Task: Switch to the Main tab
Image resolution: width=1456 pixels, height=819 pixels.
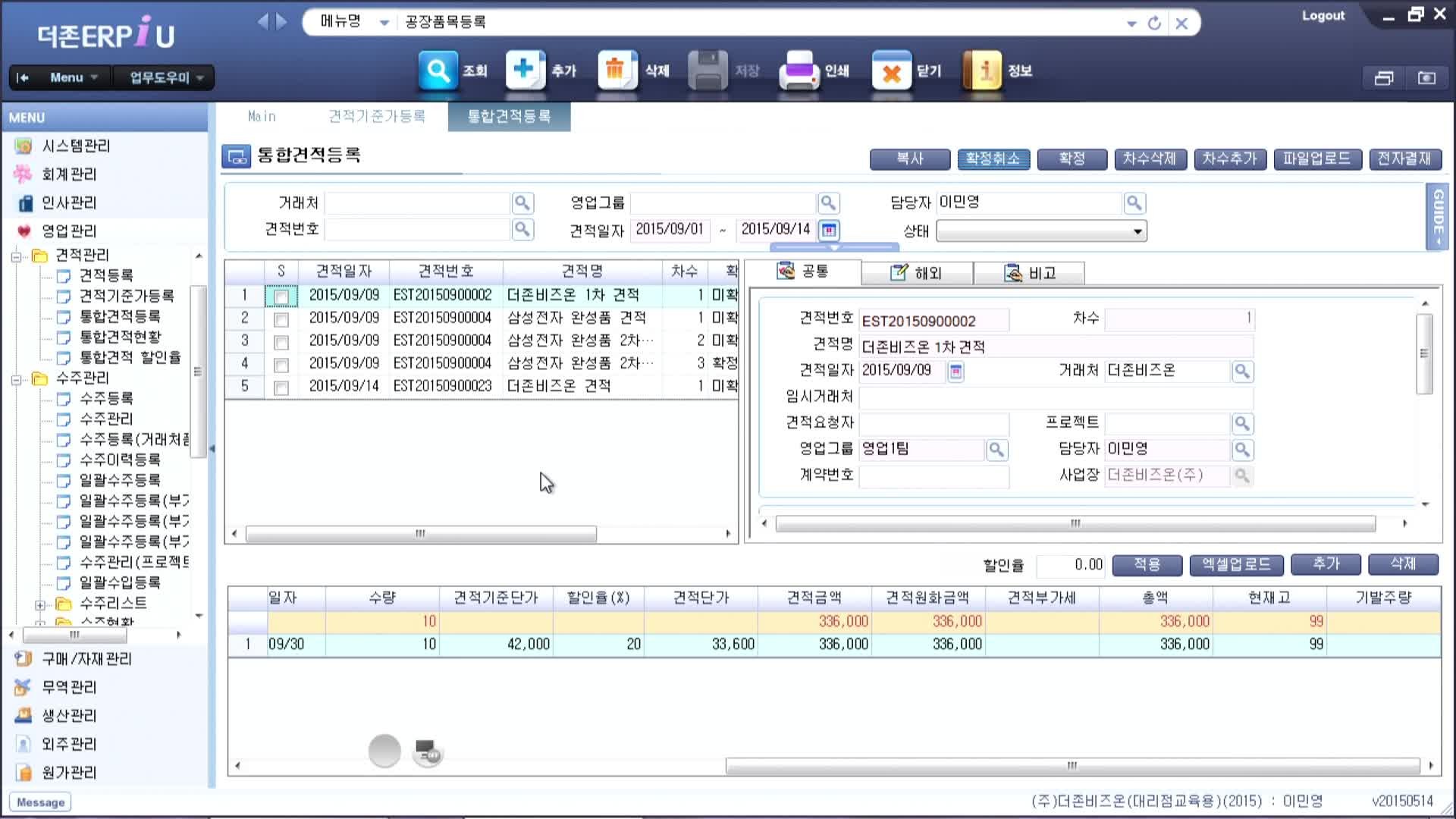Action: 262,116
